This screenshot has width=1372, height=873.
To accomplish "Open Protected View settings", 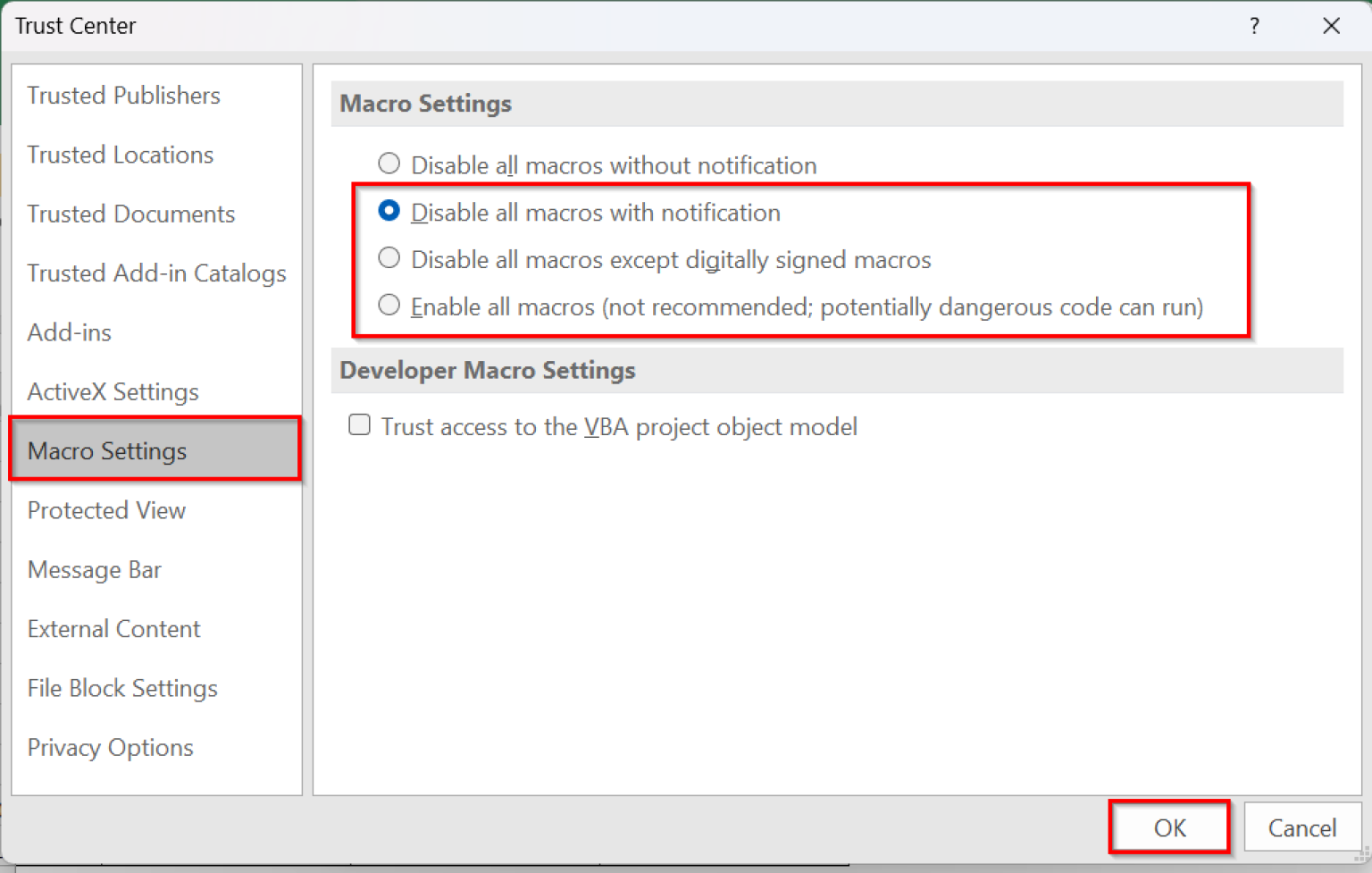I will [x=106, y=510].
